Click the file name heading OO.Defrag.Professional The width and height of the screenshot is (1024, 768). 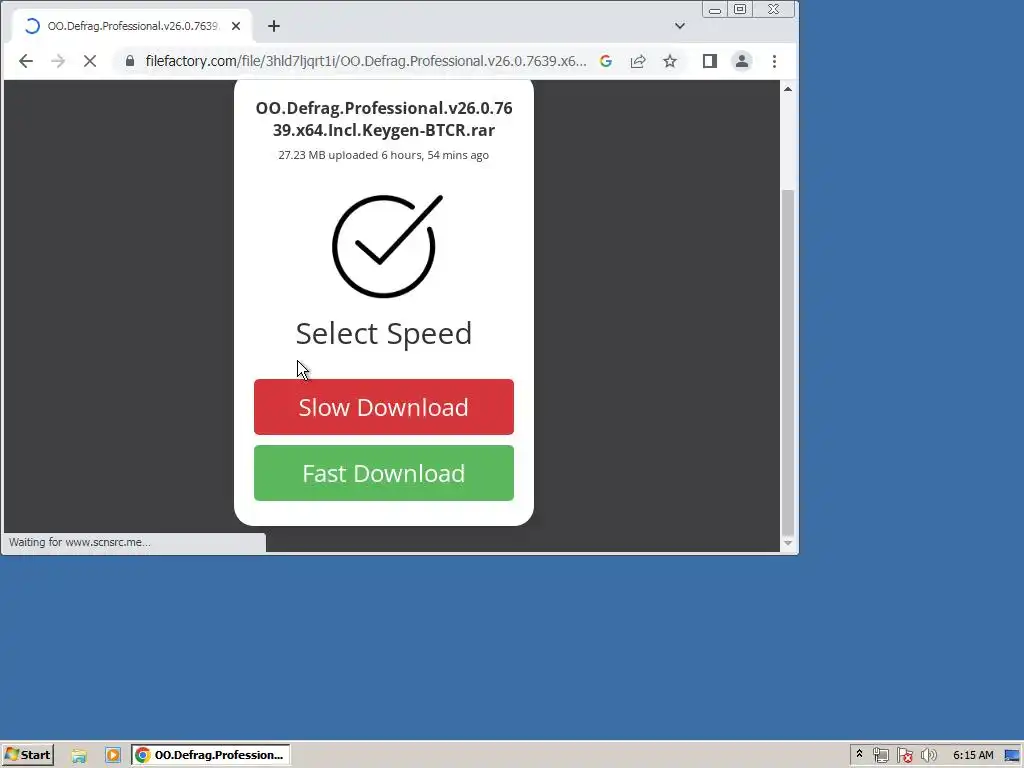tap(384, 119)
